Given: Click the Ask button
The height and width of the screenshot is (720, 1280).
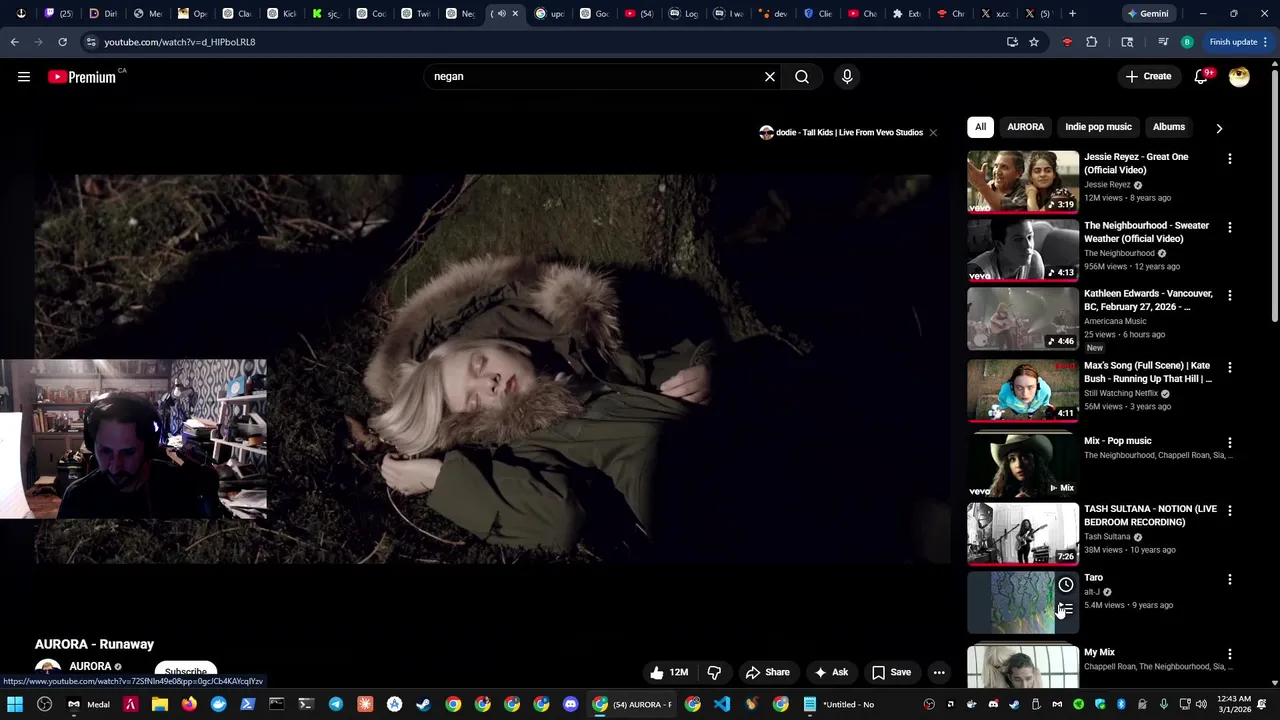Looking at the screenshot, I should coord(831,673).
